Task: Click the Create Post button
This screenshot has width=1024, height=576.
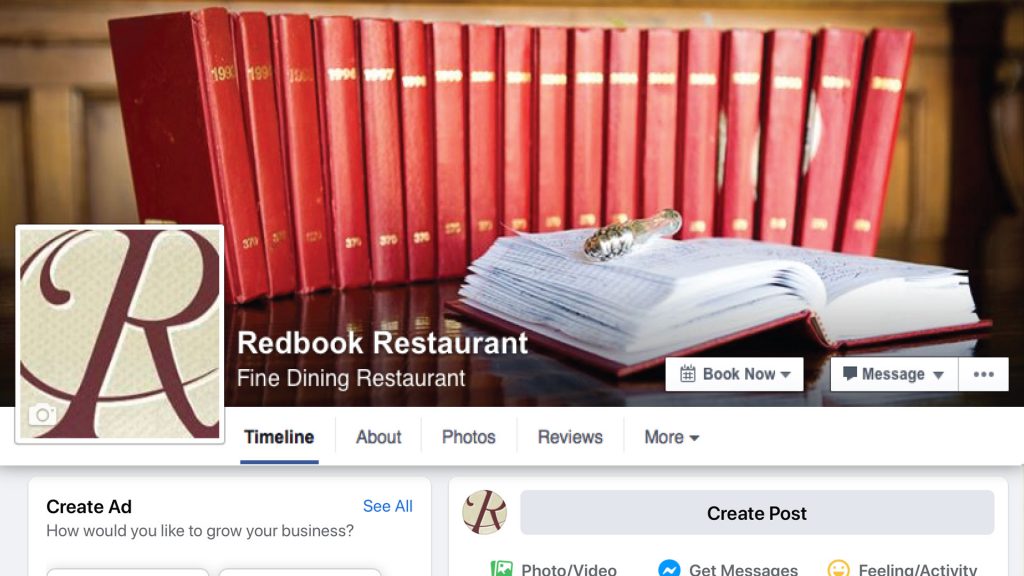Action: click(x=757, y=513)
